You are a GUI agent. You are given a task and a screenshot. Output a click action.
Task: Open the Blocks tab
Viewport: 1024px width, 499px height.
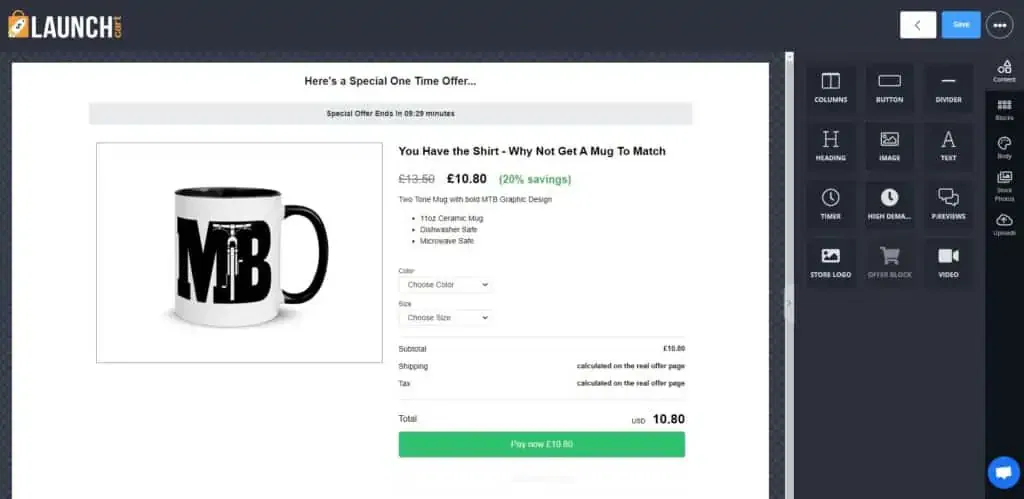tap(1004, 110)
